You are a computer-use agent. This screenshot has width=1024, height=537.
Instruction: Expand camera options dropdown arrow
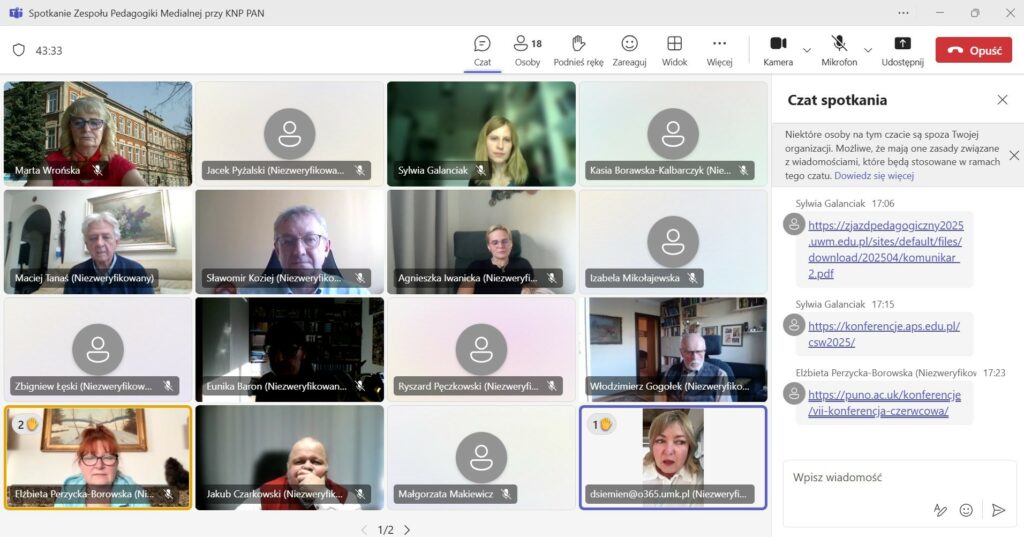807,50
